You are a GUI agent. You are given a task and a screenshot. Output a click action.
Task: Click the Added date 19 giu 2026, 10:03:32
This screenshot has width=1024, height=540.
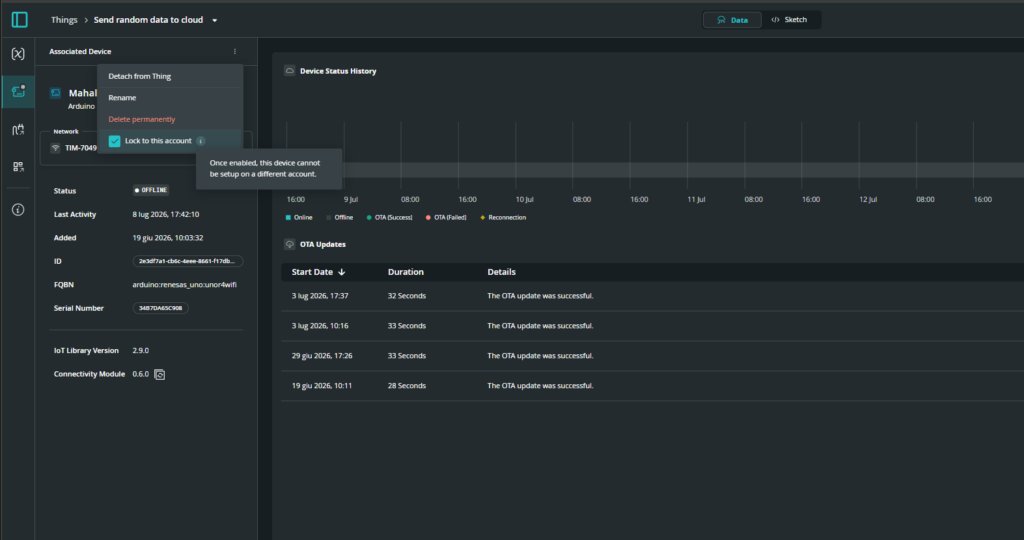tap(168, 238)
